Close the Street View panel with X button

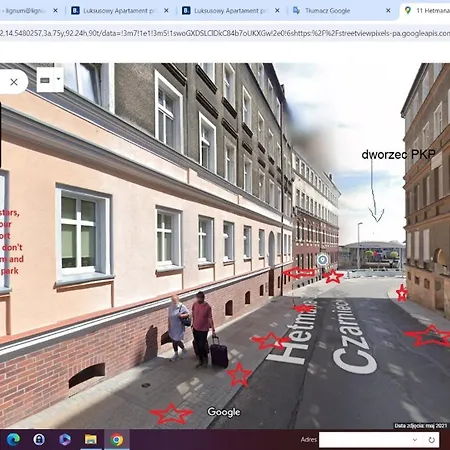tap(14, 82)
